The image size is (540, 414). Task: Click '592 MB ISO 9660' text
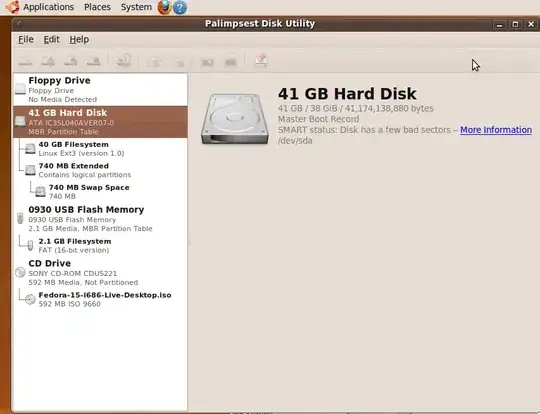click(x=70, y=304)
